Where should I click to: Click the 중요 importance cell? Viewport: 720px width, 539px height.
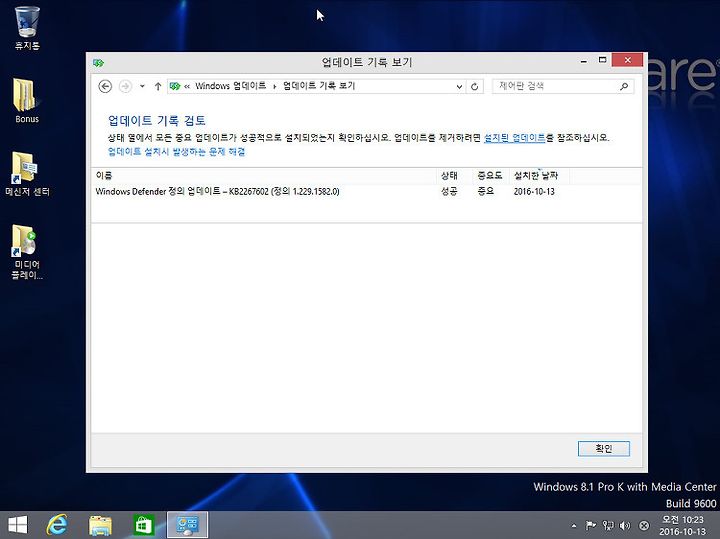click(486, 191)
